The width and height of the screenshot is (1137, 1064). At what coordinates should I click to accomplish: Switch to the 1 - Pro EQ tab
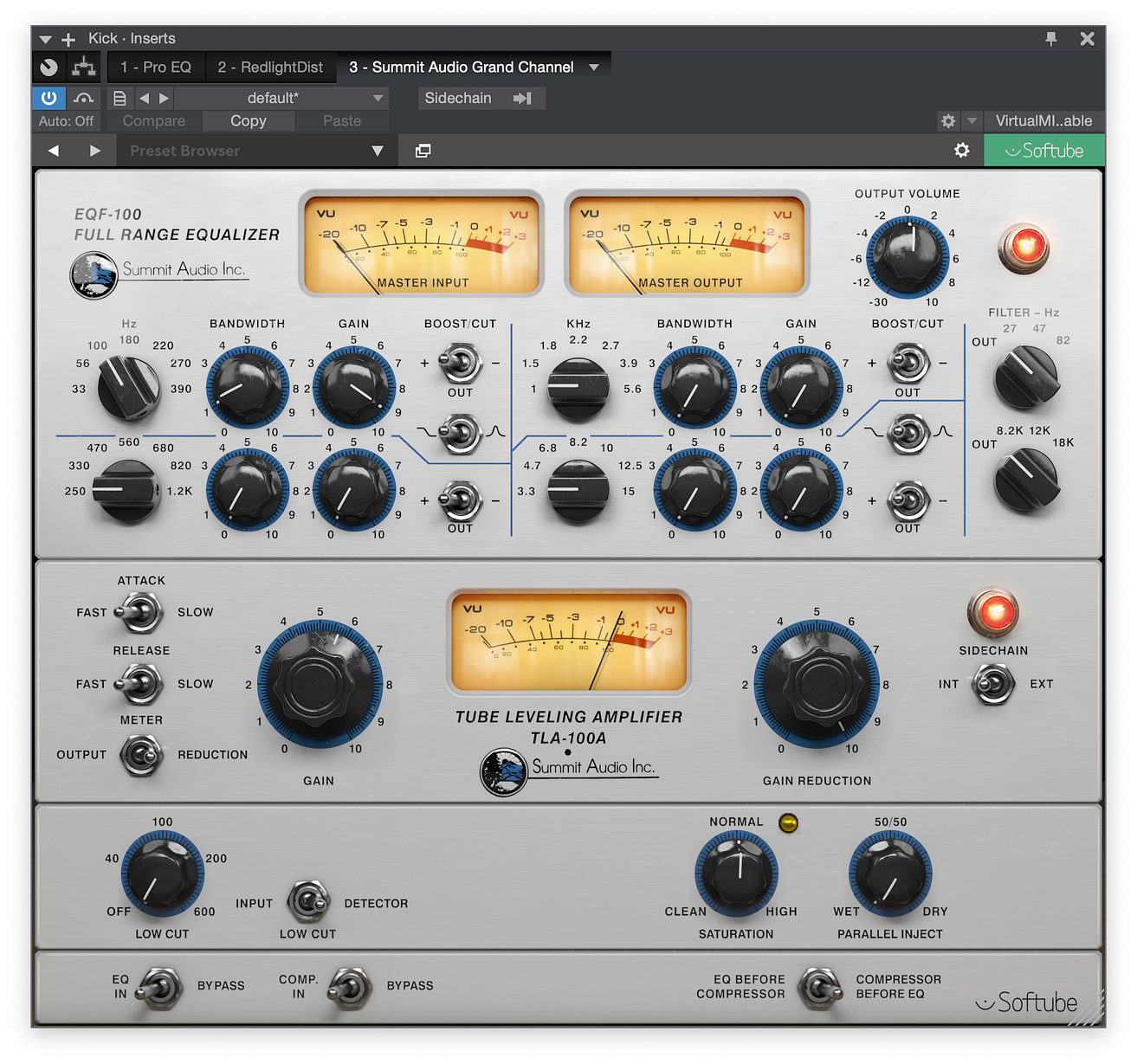click(156, 67)
